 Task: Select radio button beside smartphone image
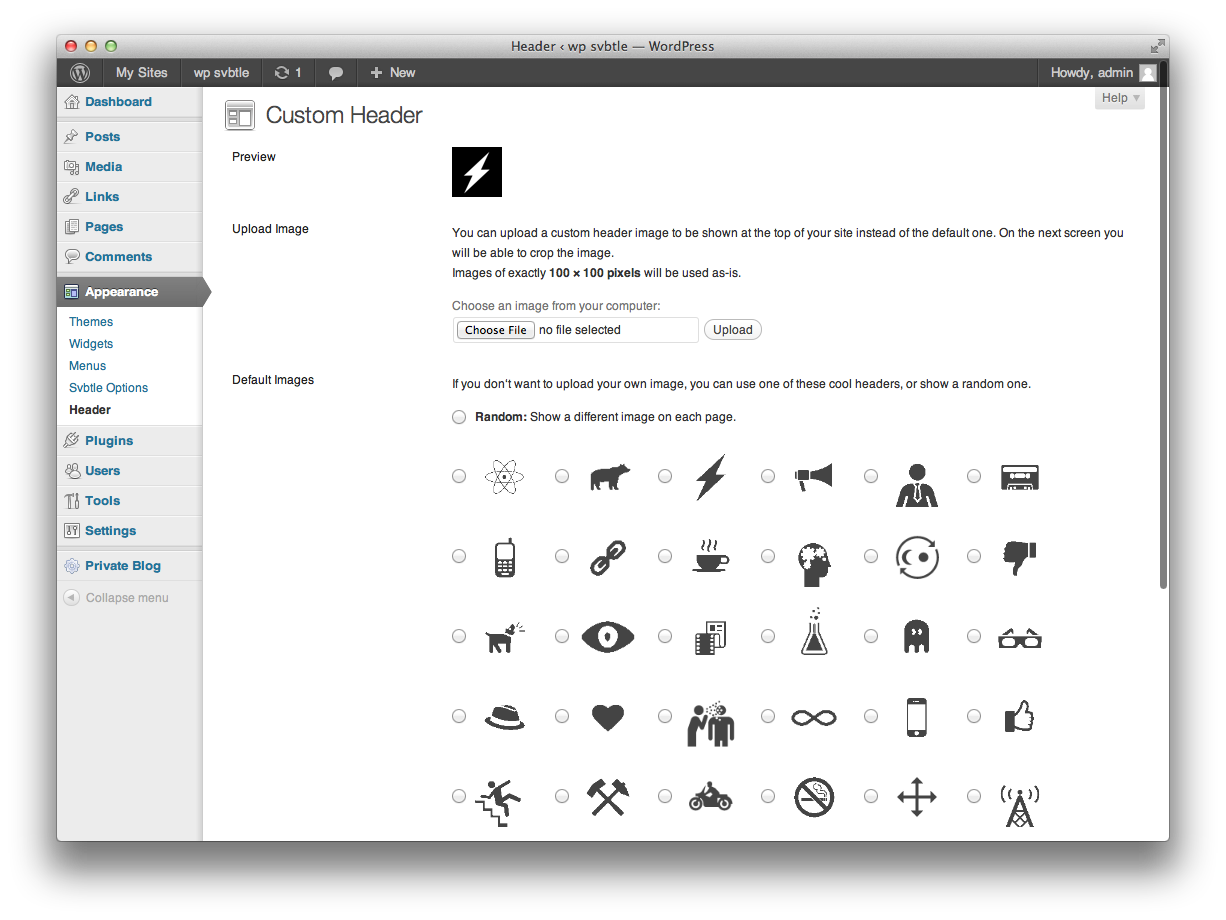pyautogui.click(x=871, y=716)
